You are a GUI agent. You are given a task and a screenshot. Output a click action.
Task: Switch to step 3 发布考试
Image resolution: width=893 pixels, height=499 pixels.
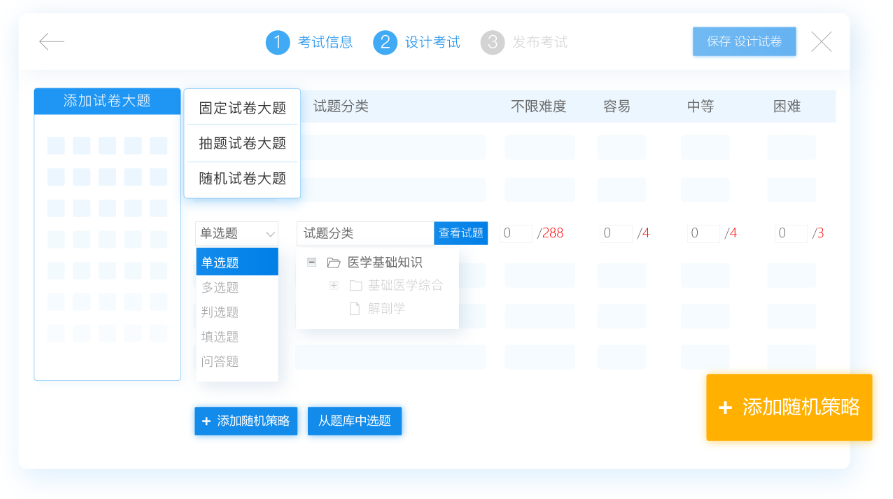[523, 42]
